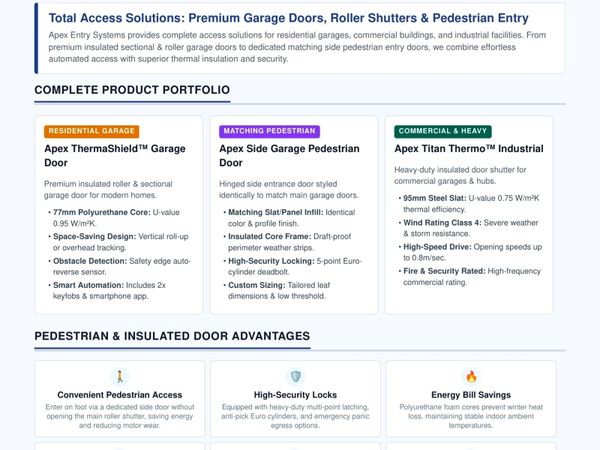The image size is (600, 450).
Task: Select the Residential Garage badge
Action: (x=91, y=131)
